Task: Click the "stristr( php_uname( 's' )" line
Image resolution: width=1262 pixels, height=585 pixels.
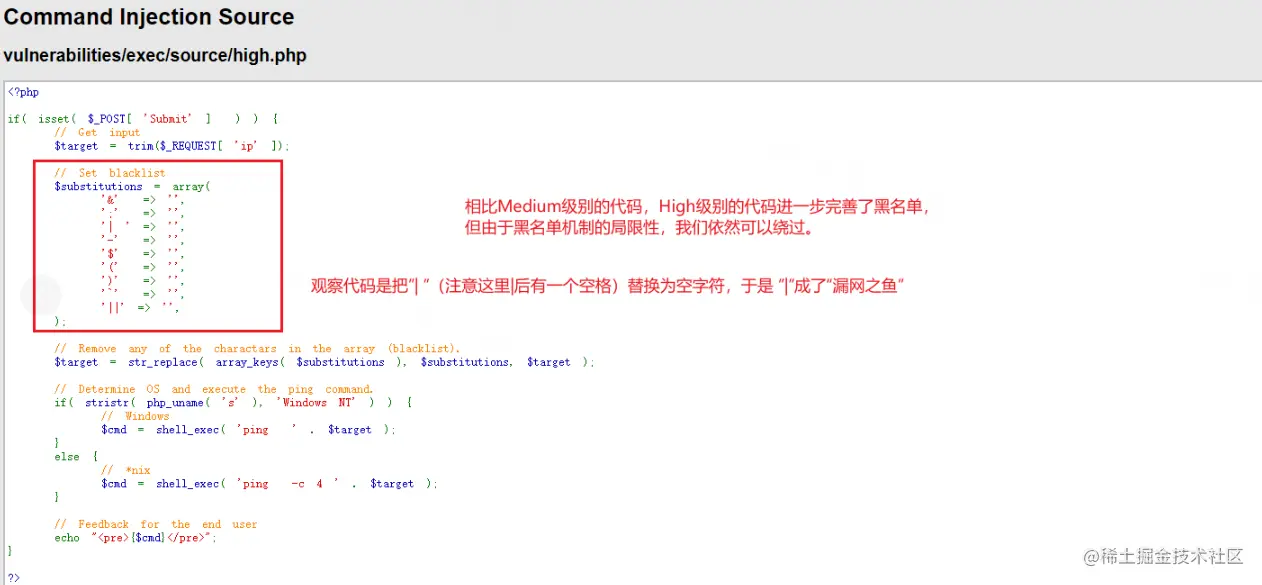Action: pyautogui.click(x=234, y=403)
